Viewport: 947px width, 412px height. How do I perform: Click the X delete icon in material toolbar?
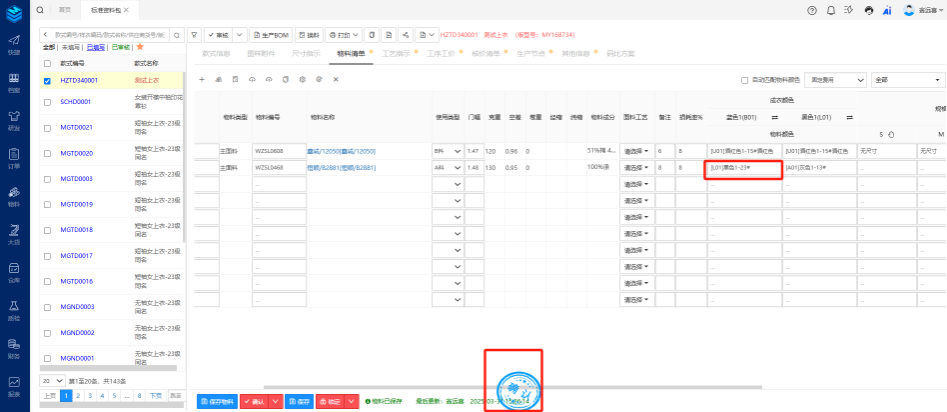click(x=335, y=79)
